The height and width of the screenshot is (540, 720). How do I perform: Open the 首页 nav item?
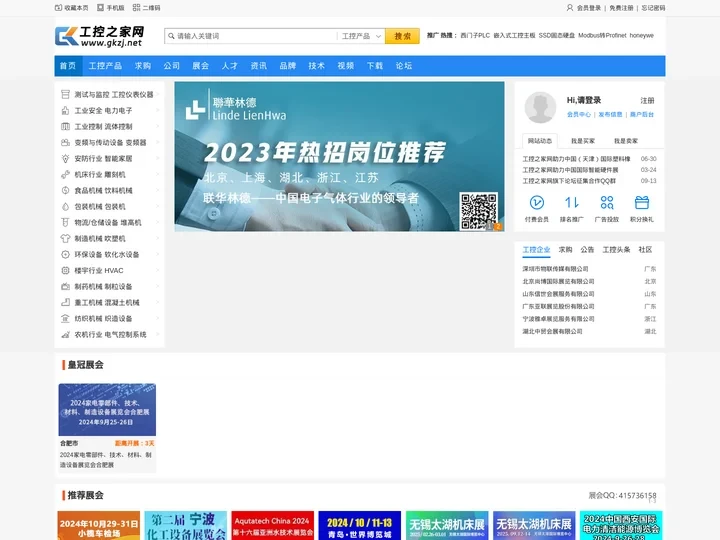pos(68,66)
